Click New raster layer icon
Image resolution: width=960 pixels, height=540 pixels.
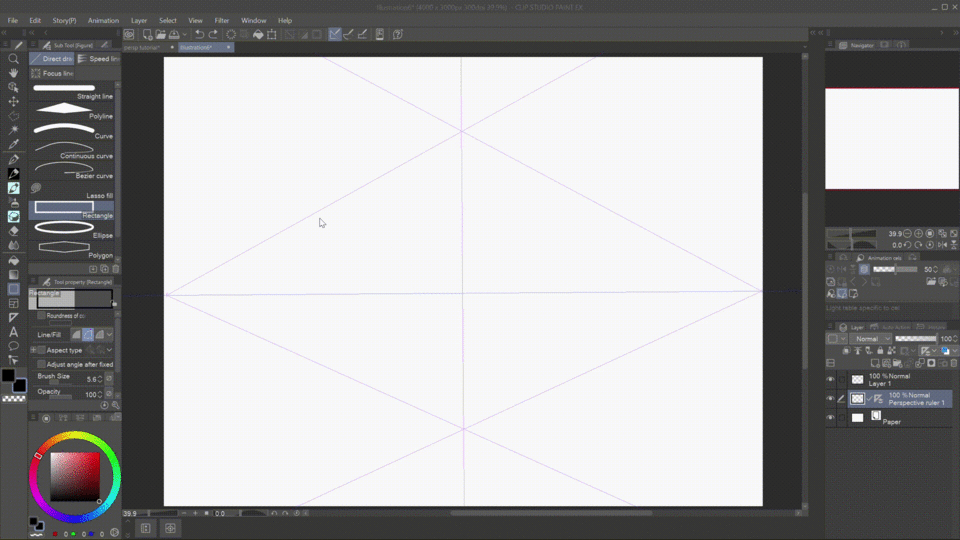pyautogui.click(x=876, y=363)
